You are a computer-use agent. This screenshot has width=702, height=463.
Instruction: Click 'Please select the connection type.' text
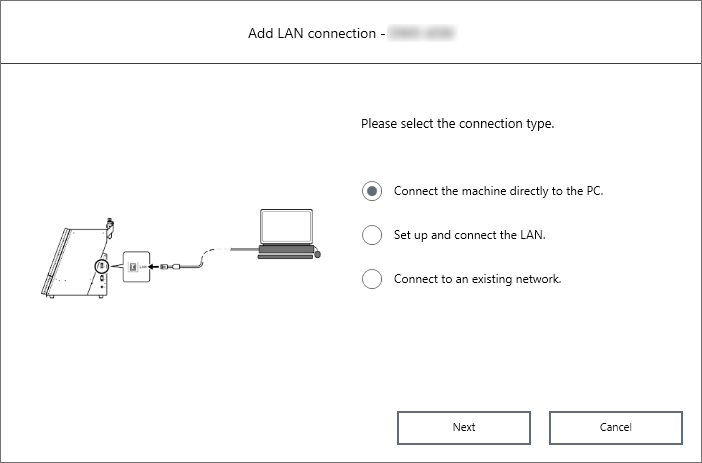point(457,126)
